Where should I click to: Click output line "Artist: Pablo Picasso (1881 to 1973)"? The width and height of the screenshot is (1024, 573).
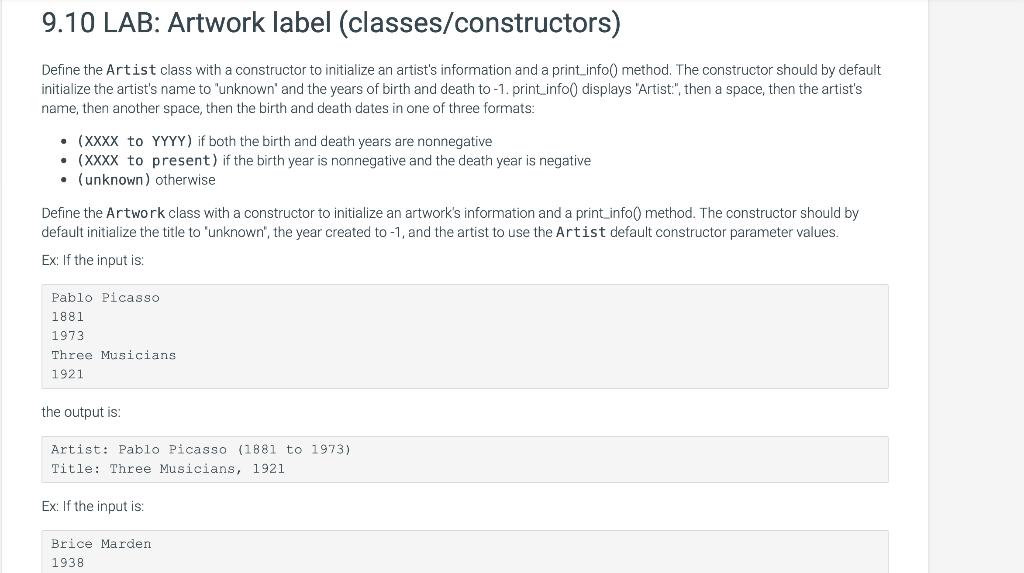coord(201,450)
